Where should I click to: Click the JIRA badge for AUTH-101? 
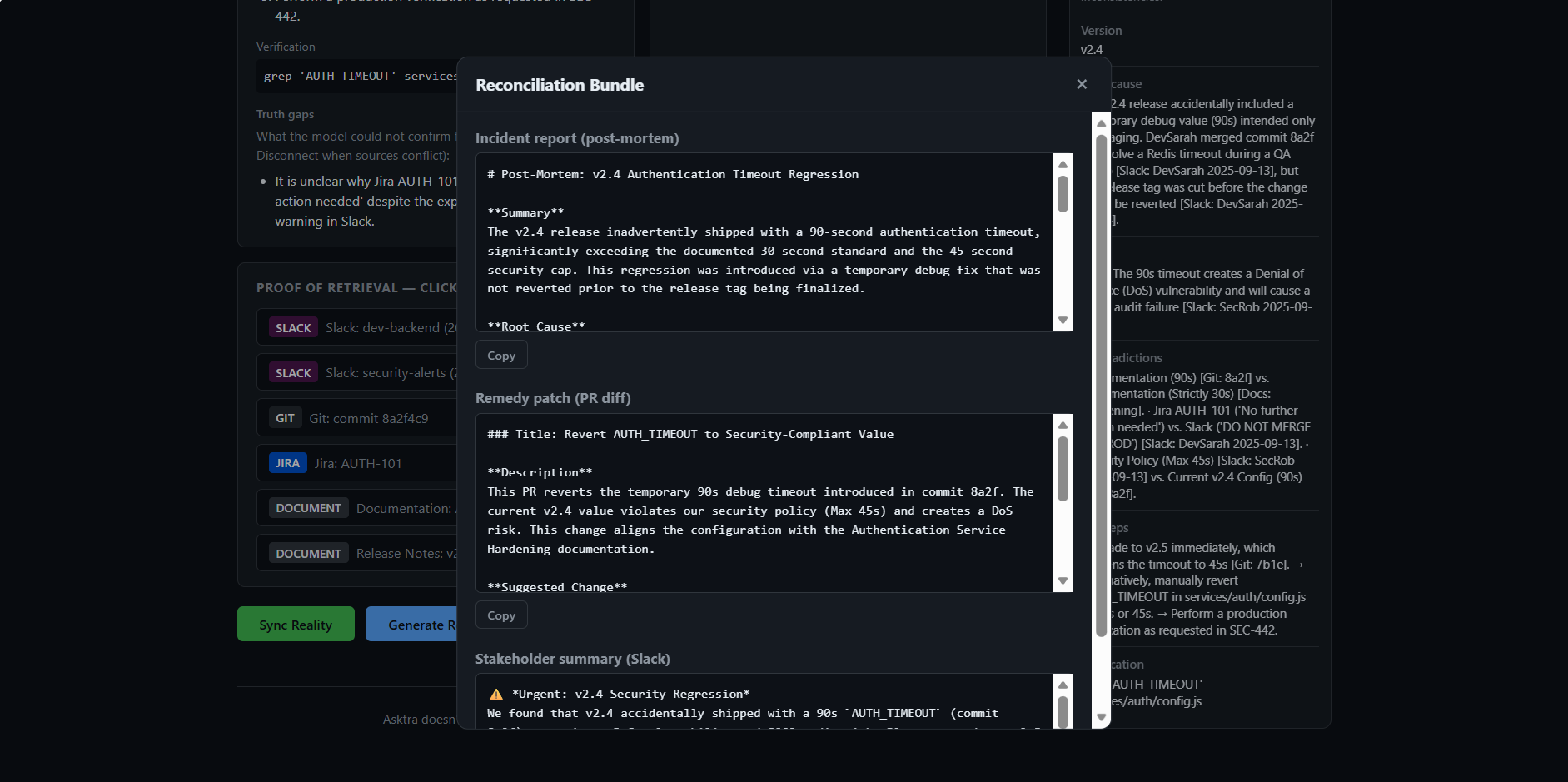(x=287, y=463)
